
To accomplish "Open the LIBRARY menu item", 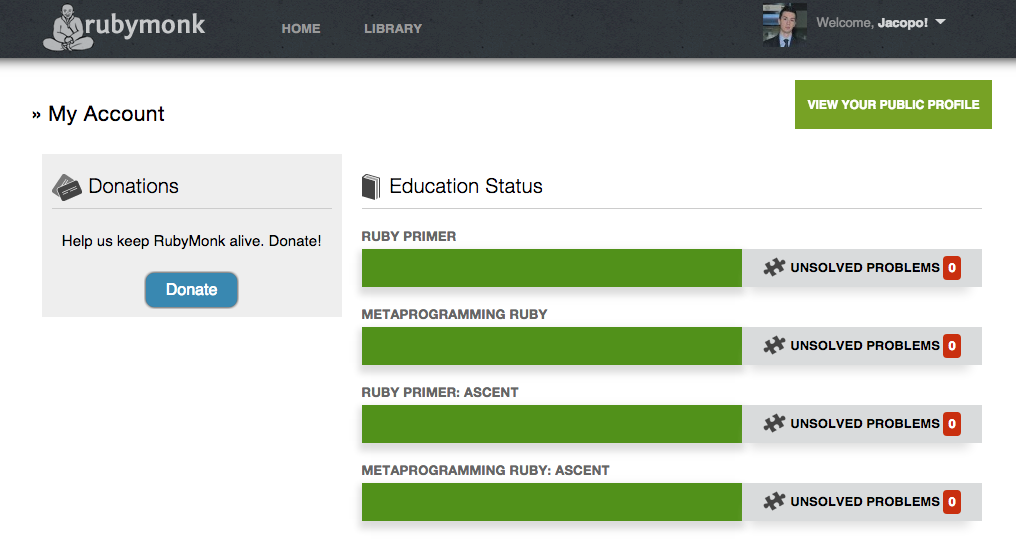I will (393, 29).
